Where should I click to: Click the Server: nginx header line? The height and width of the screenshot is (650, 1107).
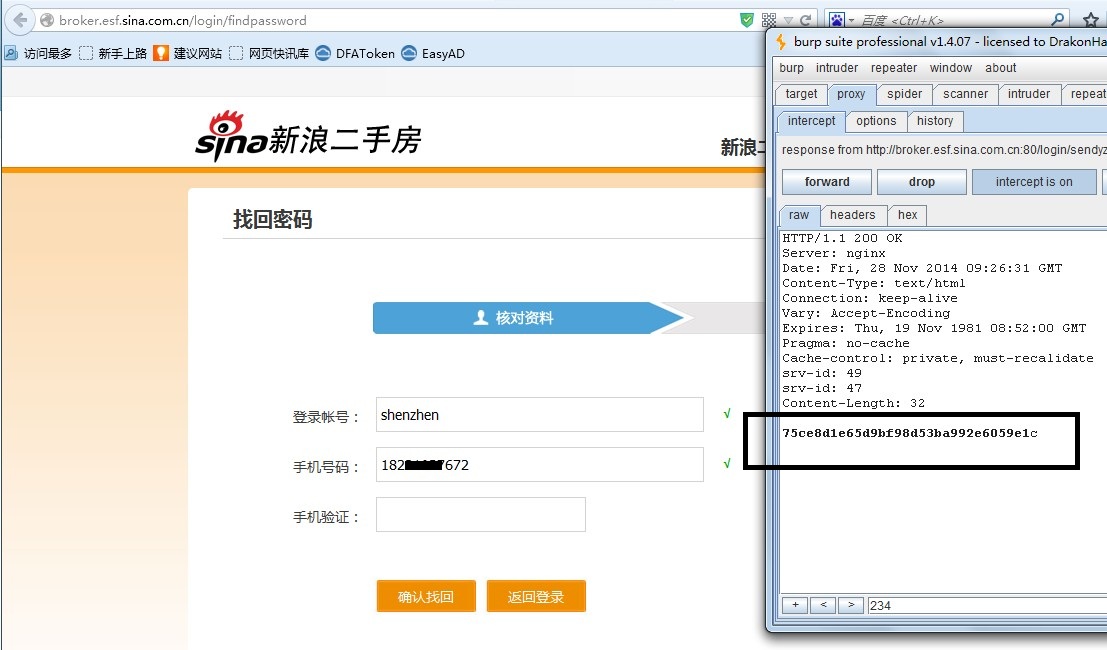pos(834,253)
